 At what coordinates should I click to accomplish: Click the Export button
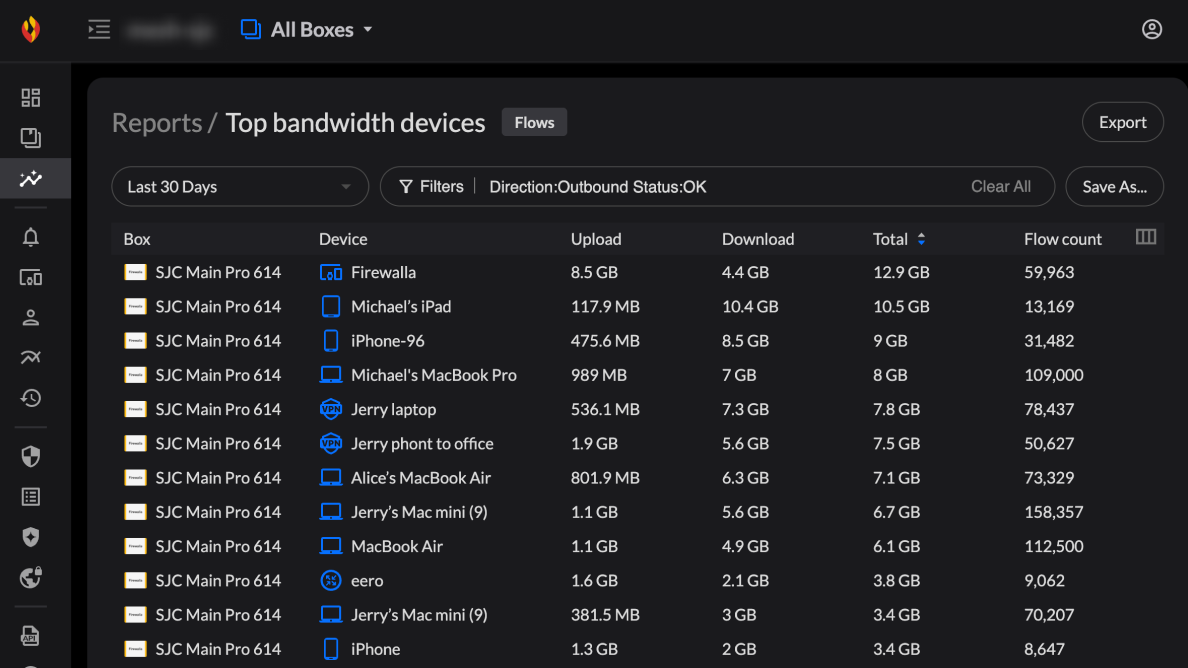(x=1122, y=121)
